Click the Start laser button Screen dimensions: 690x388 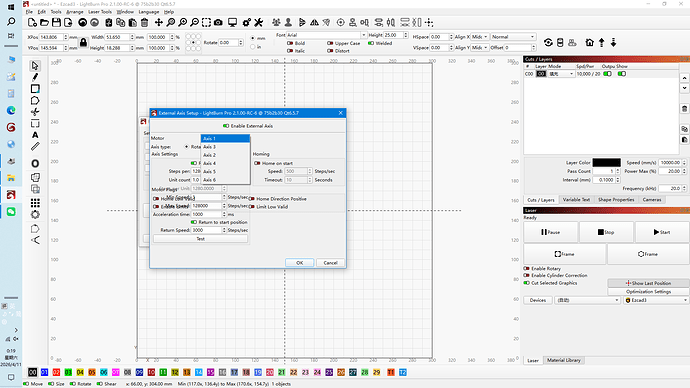pos(662,232)
